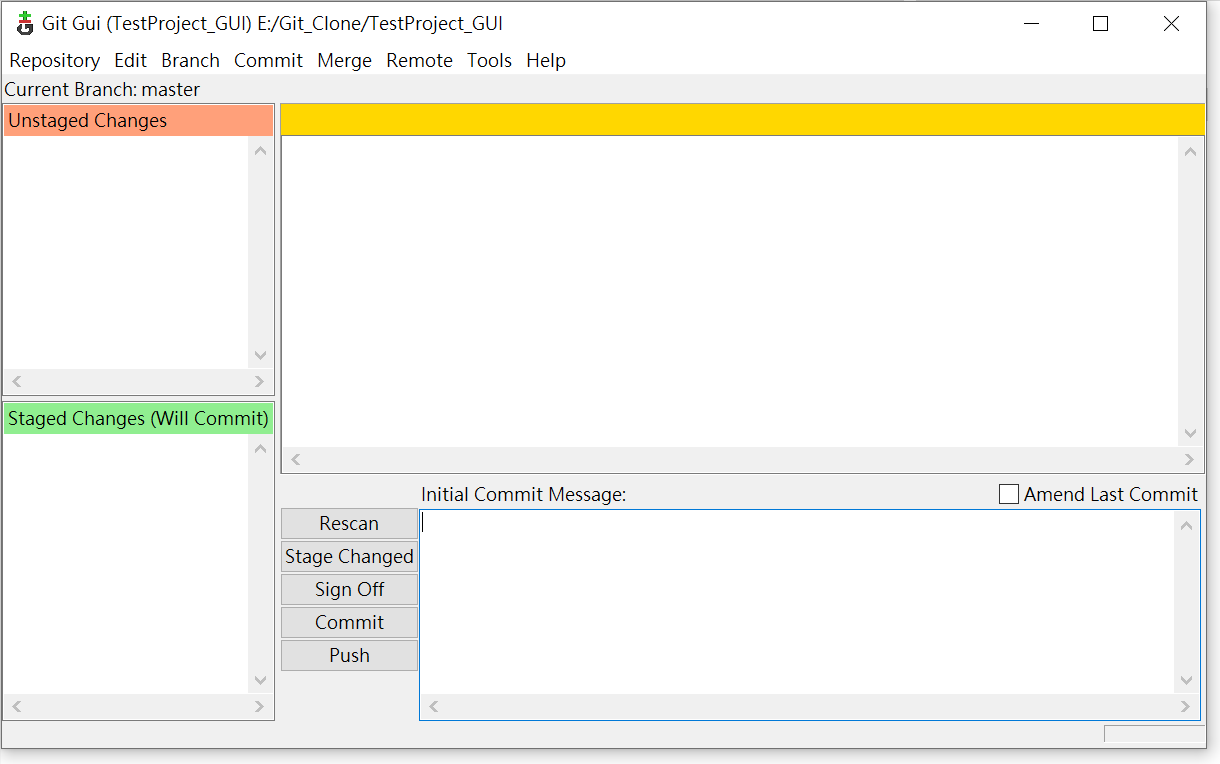Viewport: 1220px width, 764px height.
Task: Click down arrow of diff pane scrollbar
Action: (1190, 433)
